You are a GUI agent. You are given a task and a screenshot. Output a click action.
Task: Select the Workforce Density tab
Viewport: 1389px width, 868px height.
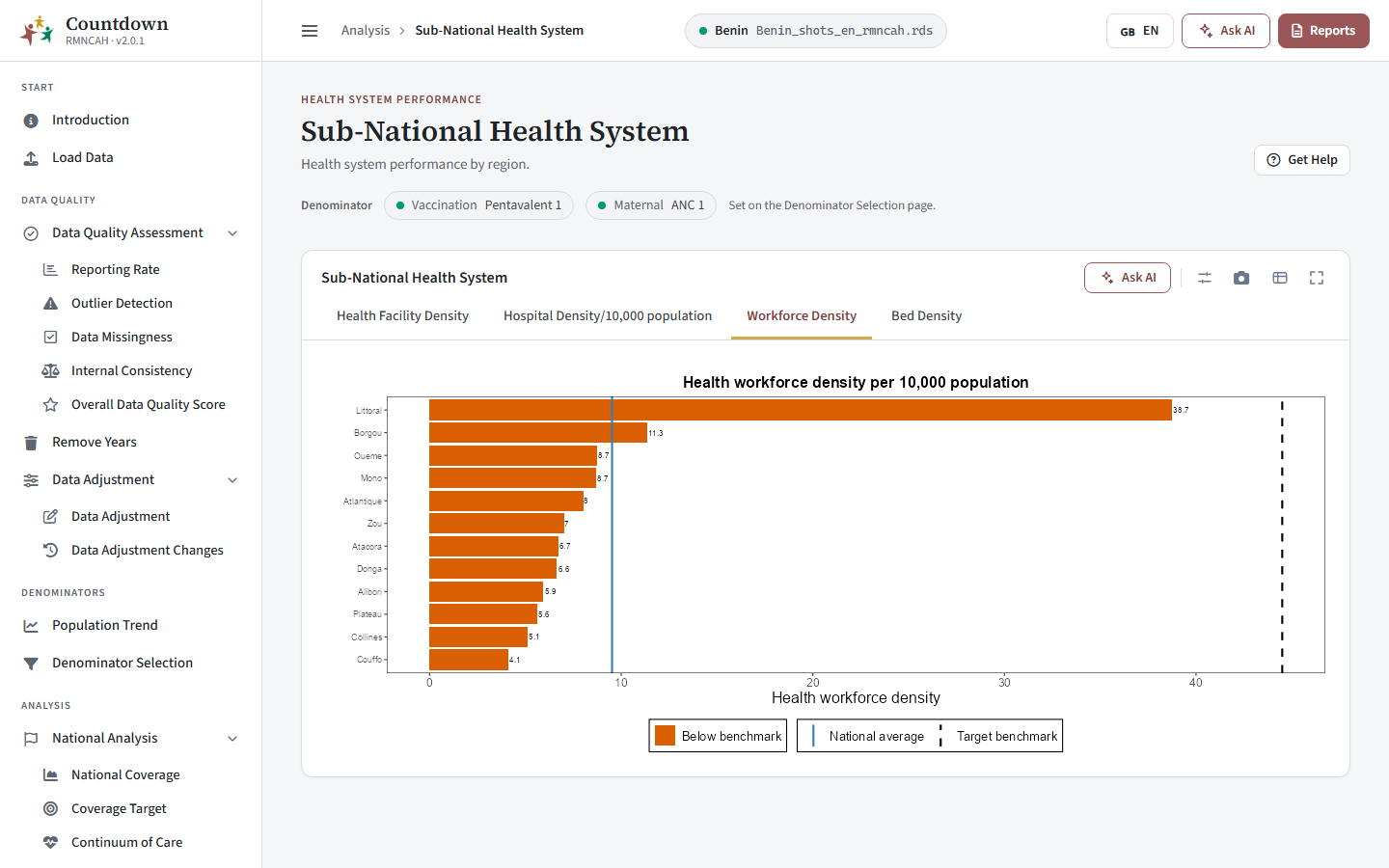(802, 316)
